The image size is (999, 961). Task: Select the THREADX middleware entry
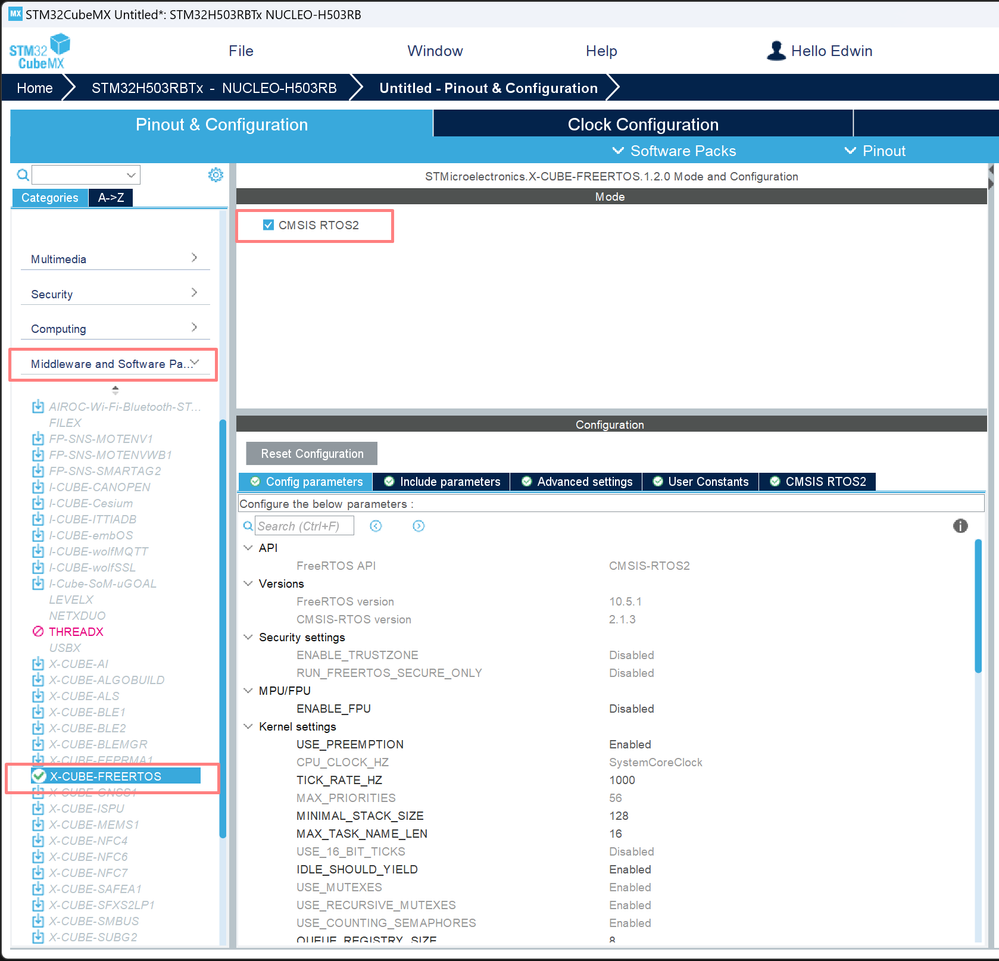pos(76,632)
